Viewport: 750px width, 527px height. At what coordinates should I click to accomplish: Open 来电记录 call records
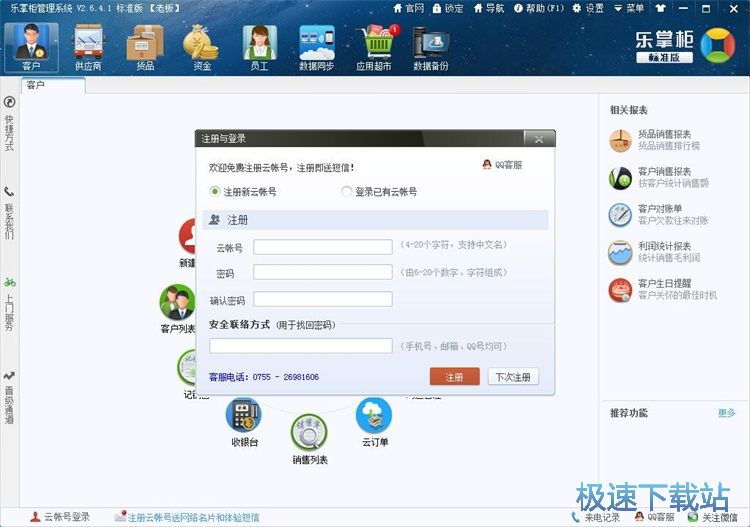point(596,517)
